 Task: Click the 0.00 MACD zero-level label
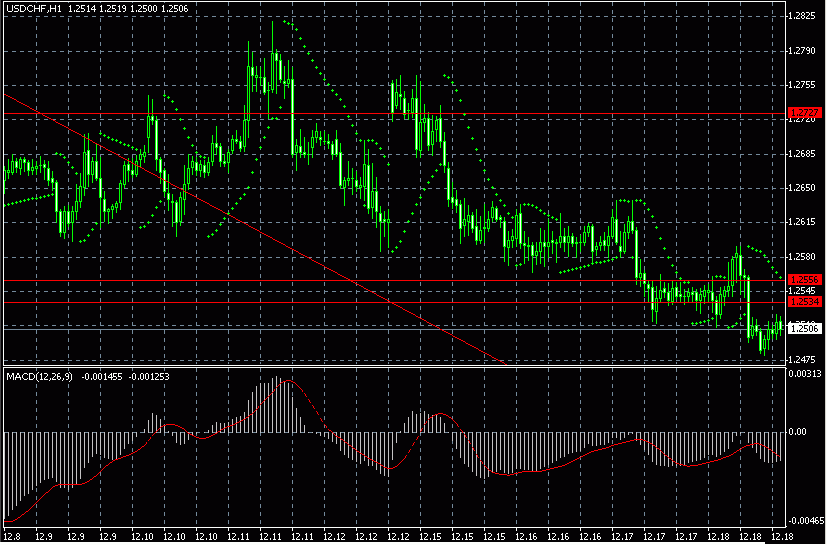pos(797,432)
